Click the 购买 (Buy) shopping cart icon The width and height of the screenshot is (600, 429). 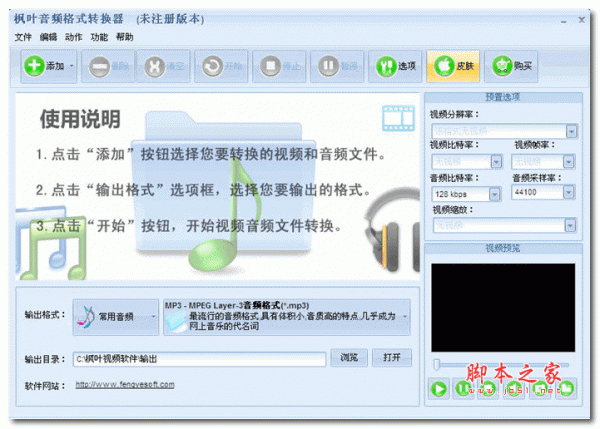(502, 66)
